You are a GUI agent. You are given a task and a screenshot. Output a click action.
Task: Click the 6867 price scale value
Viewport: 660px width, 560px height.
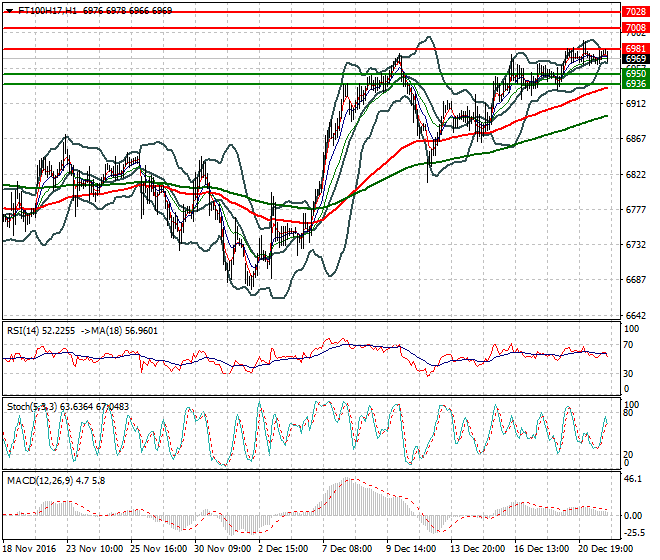coord(636,139)
